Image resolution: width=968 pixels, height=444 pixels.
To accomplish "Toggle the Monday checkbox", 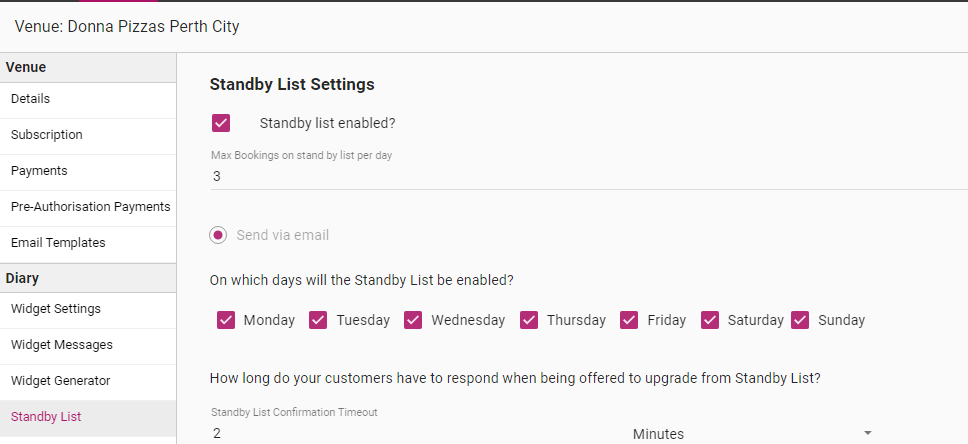I will (226, 320).
